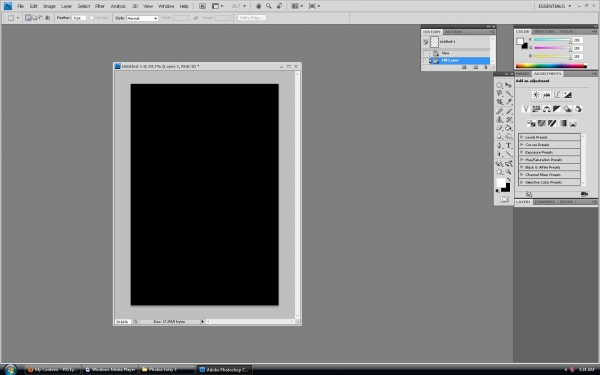Select the Brush tool

point(509,111)
